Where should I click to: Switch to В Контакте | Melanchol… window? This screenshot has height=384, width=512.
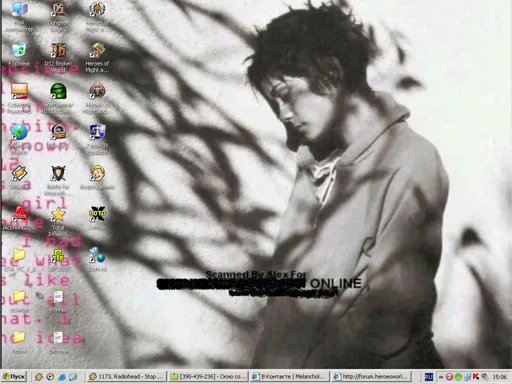pyautogui.click(x=289, y=377)
